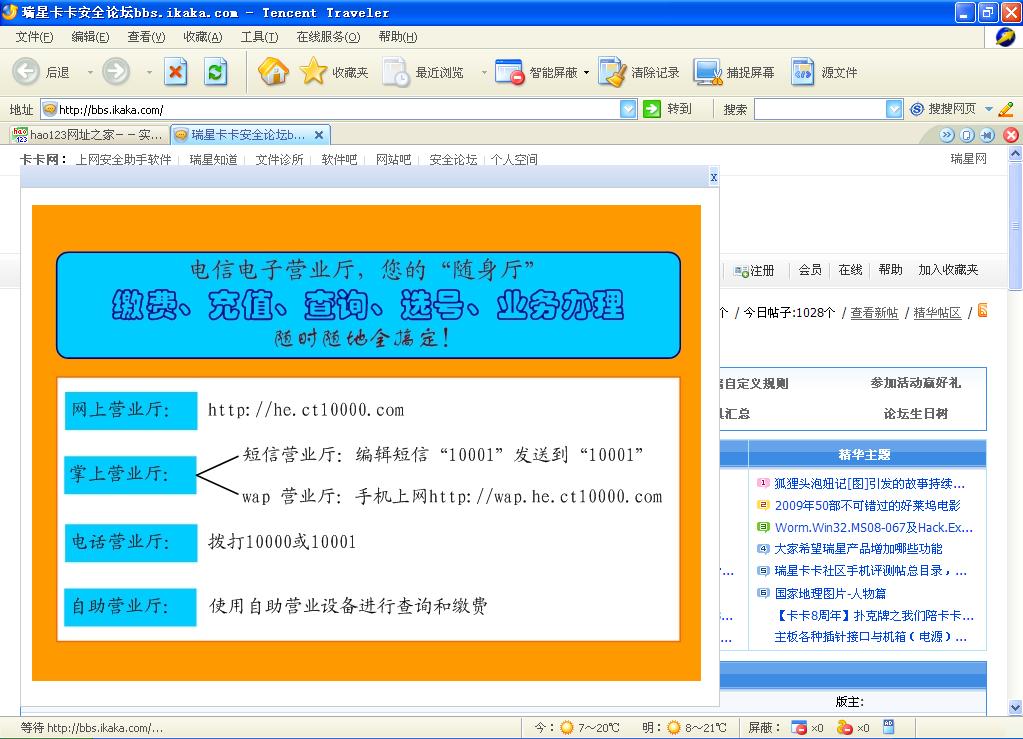Click the electronic business hall ad banner
The width and height of the screenshot is (1023, 739).
pyautogui.click(x=366, y=443)
